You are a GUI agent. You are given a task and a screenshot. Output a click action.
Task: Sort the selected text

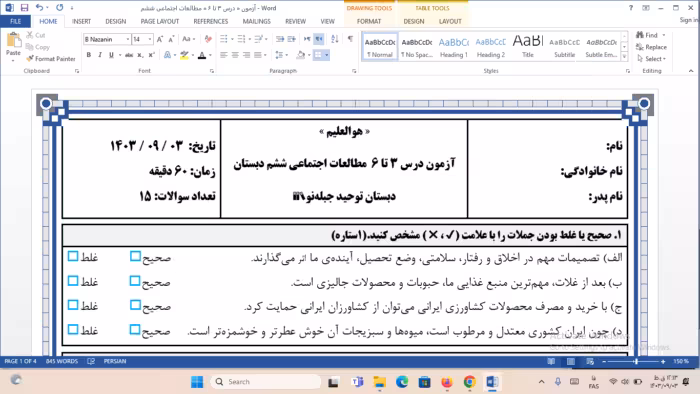coord(335,39)
